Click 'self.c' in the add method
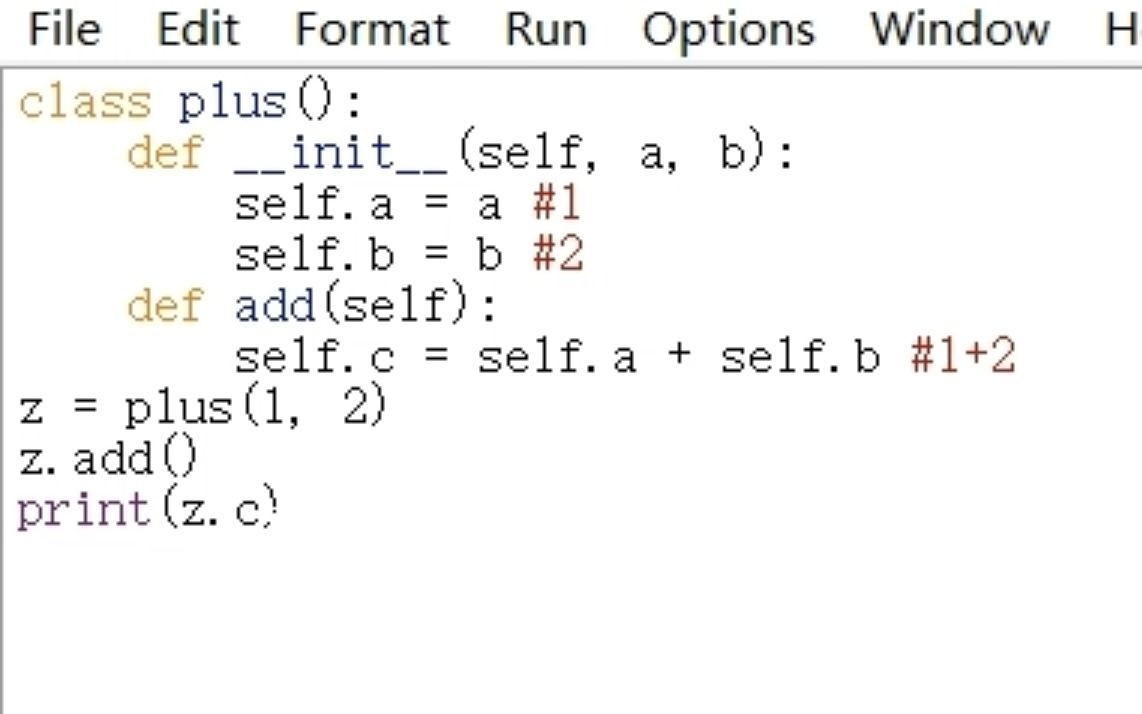 pos(315,358)
